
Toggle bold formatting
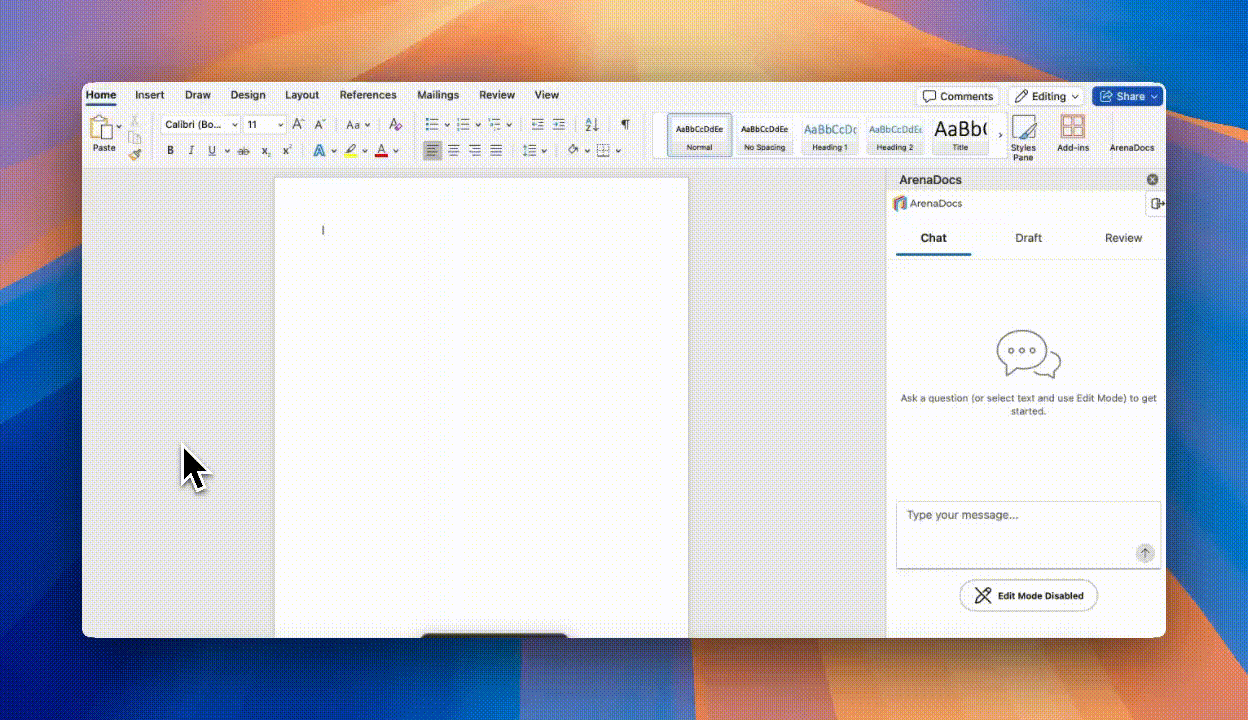click(x=170, y=150)
